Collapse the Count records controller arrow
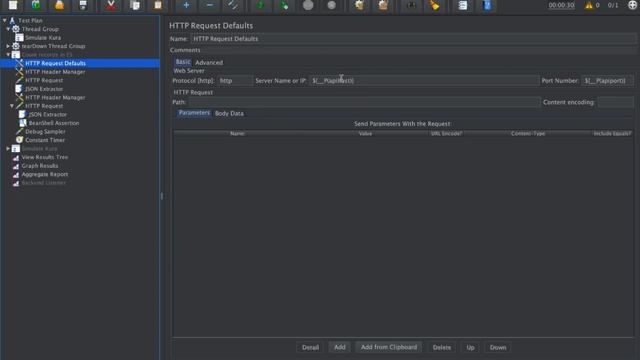The image size is (640, 360). tap(8, 55)
